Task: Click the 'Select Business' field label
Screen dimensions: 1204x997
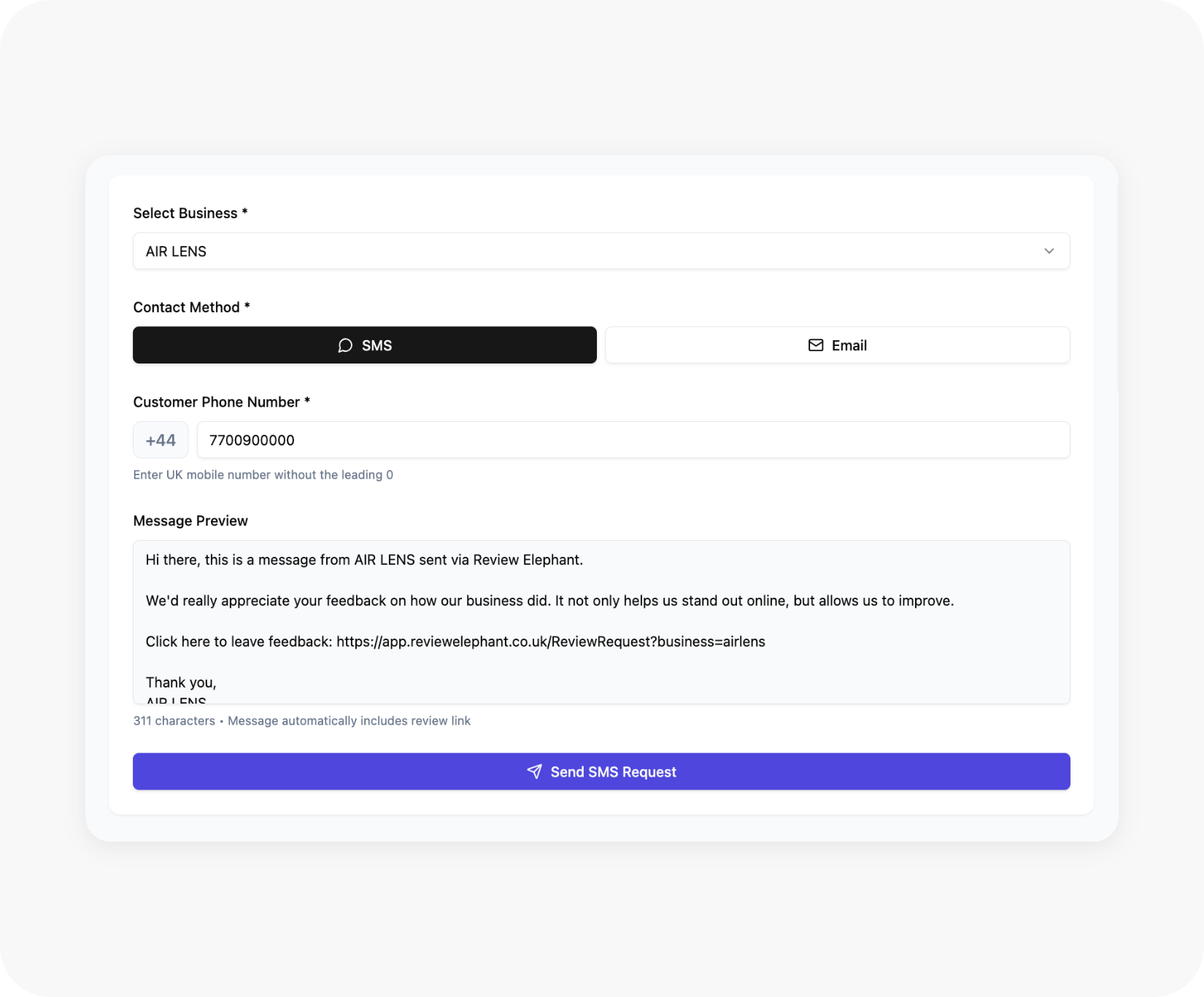Action: coord(190,213)
